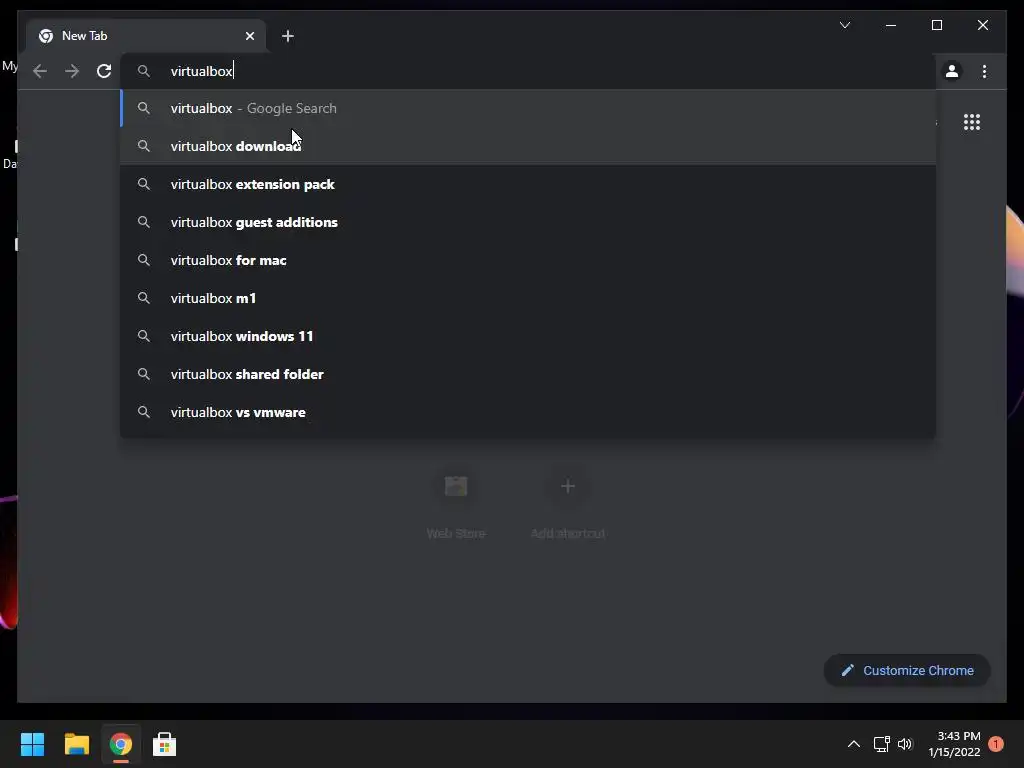Reload the page with the refresh icon
This screenshot has height=768, width=1024.
[104, 71]
